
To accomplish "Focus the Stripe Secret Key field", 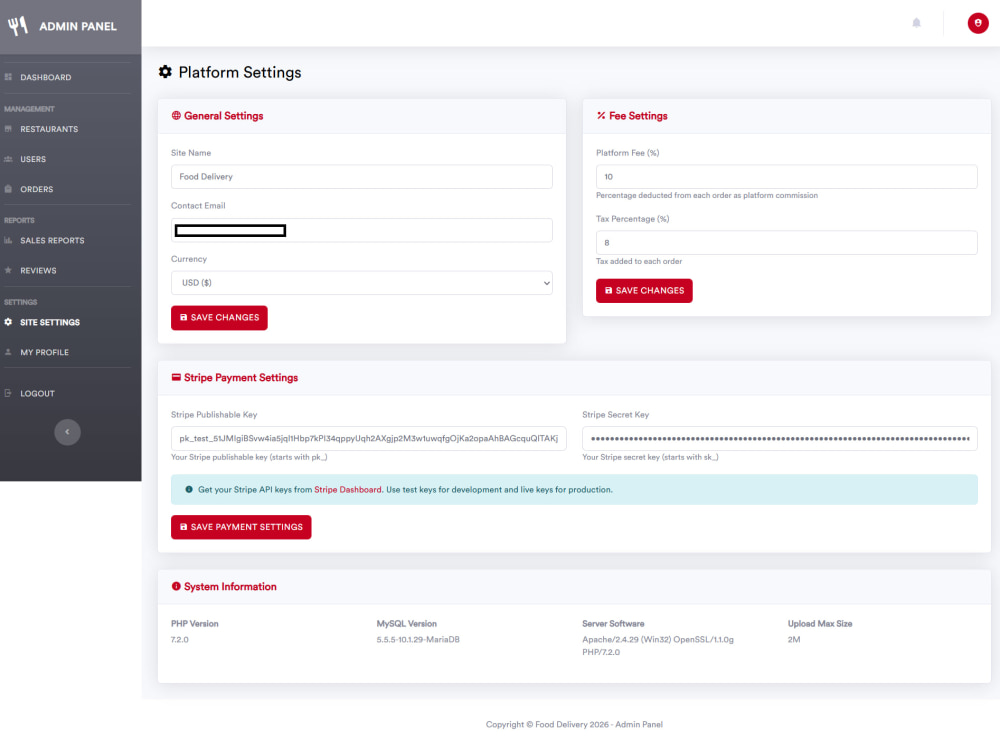I will (x=780, y=438).
